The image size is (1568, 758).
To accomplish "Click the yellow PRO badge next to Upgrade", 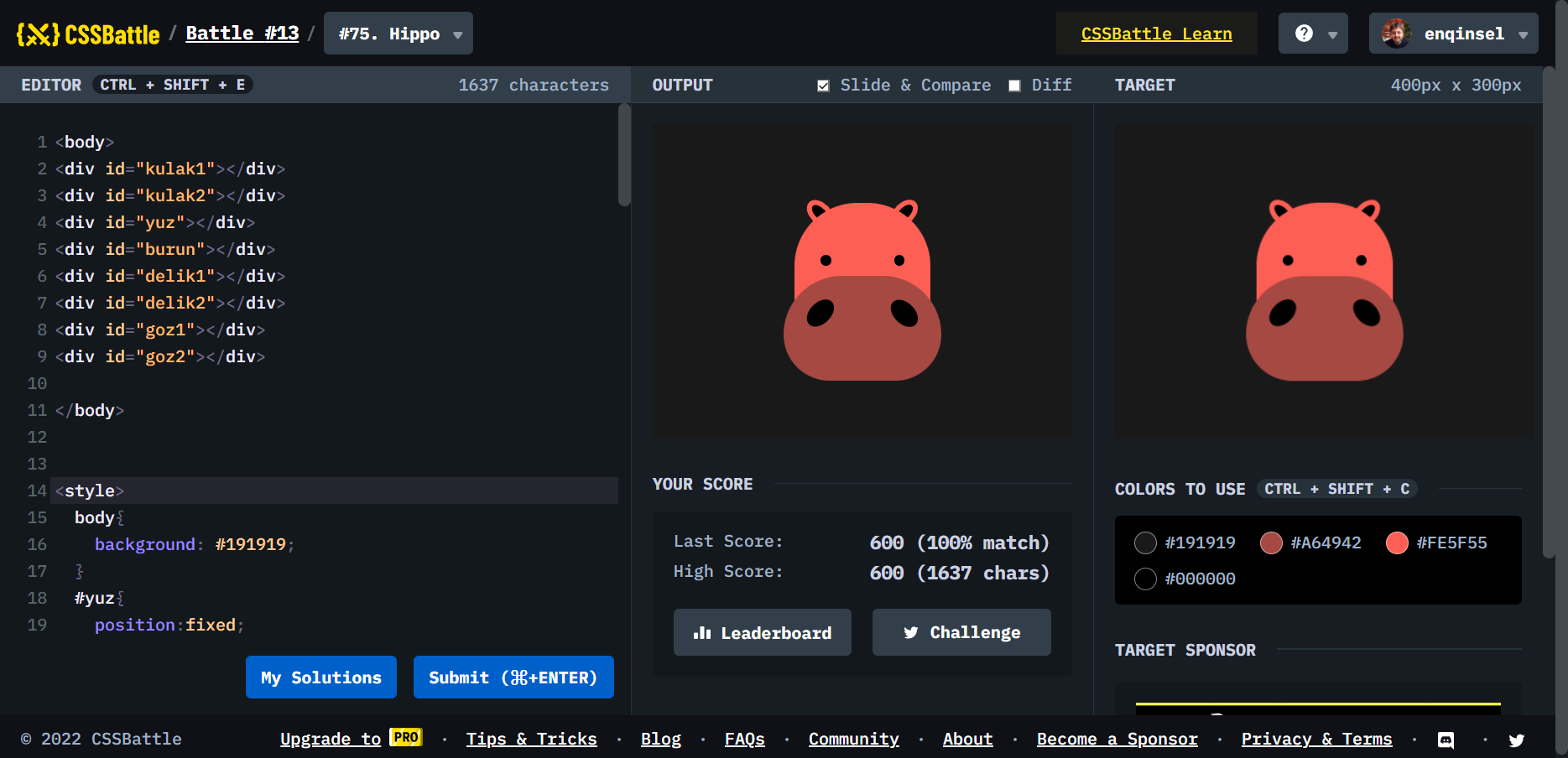I will tap(406, 739).
